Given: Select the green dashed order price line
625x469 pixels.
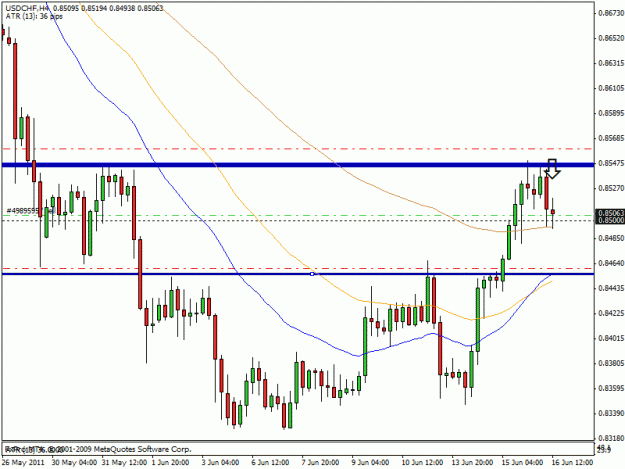Looking at the screenshot, I should click(298, 216).
